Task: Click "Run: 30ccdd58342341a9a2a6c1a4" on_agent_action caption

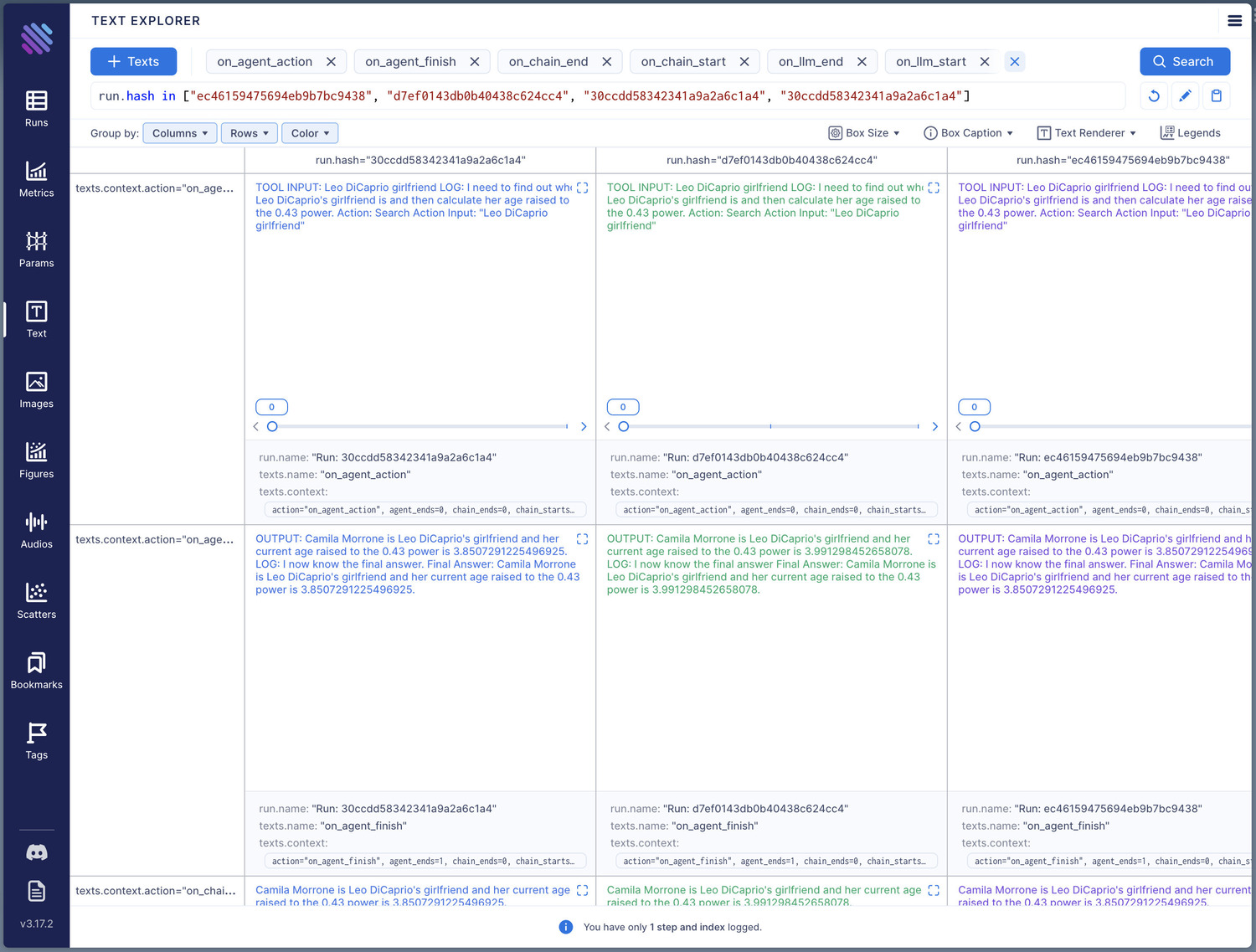Action: [x=404, y=458]
